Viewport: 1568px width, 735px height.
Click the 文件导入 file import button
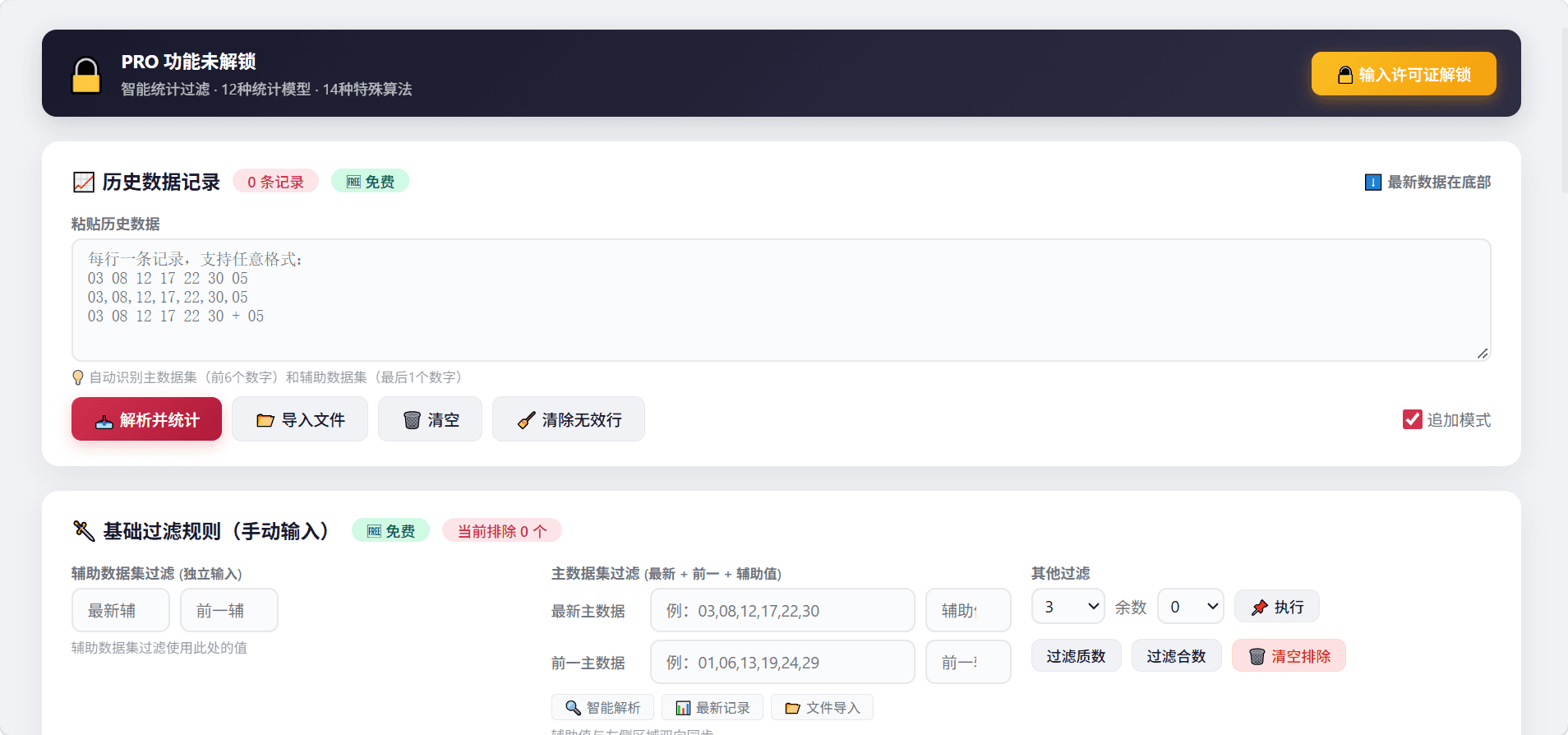tap(822, 708)
